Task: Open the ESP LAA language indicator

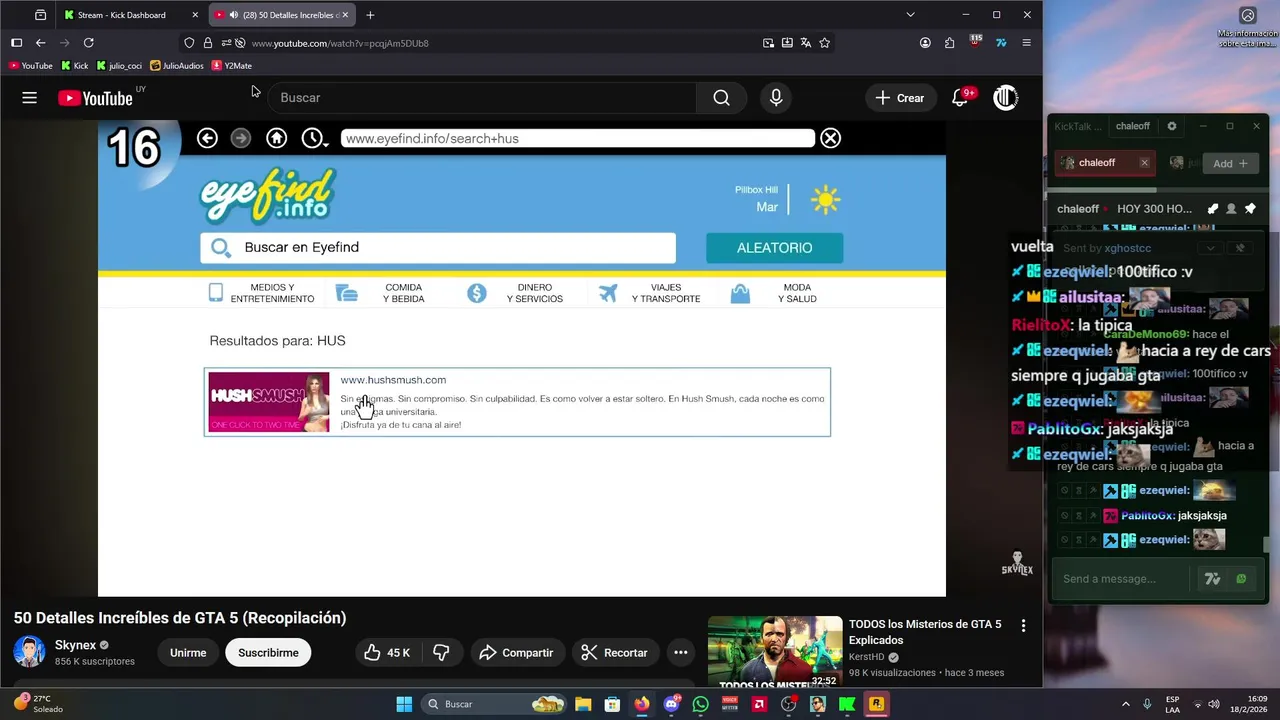Action: [1172, 704]
